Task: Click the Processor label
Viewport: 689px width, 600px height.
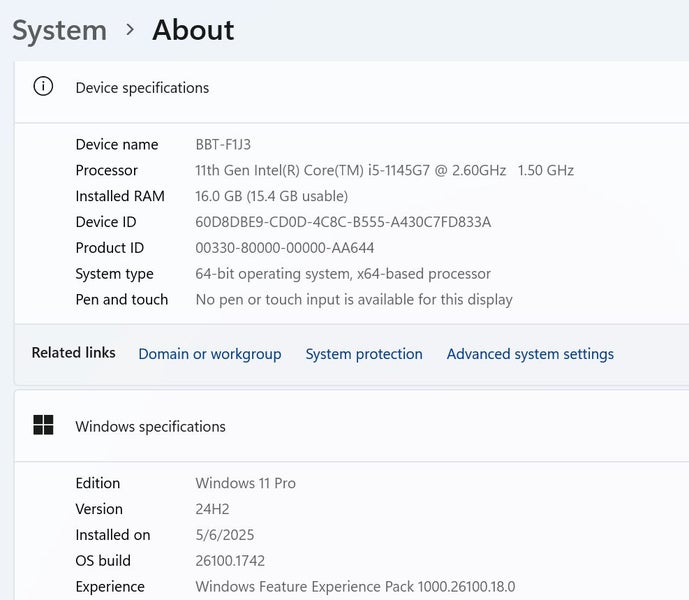Action: [x=107, y=170]
